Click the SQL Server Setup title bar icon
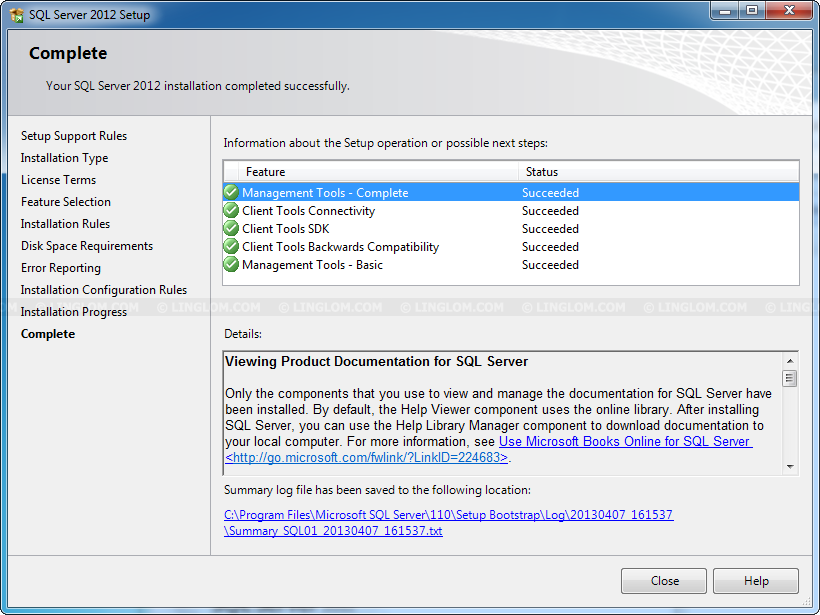Screen dimensions: 820x615 (x=16, y=15)
